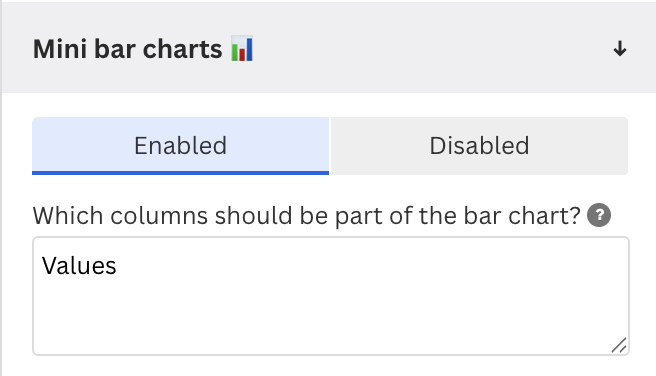Click the 'Which columns' field label
Viewport: 656px width, 376px height.
tap(307, 216)
